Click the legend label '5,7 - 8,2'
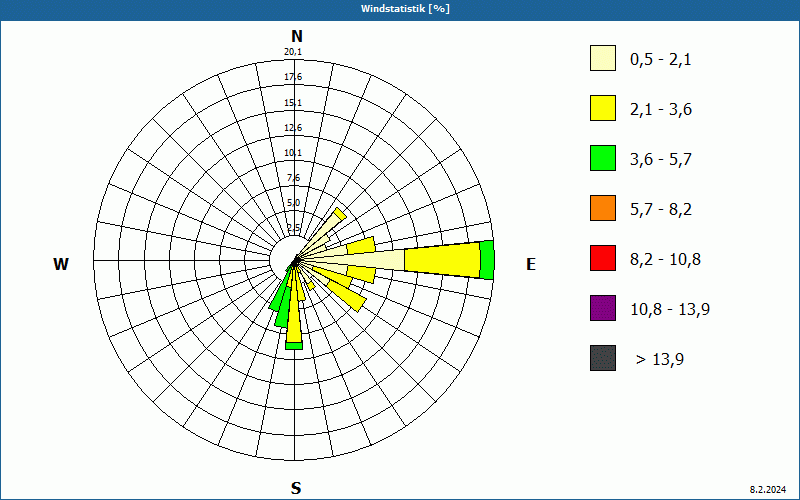 661,210
